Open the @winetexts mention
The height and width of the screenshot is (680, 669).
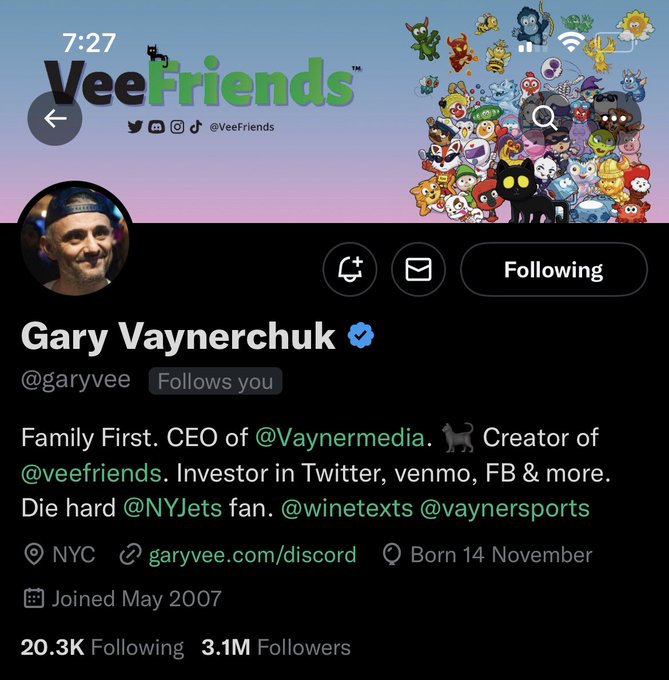(347, 508)
